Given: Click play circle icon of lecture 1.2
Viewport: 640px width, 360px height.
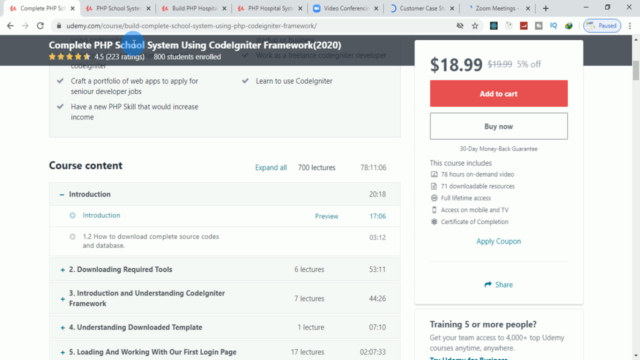Looking at the screenshot, I should (x=72, y=236).
